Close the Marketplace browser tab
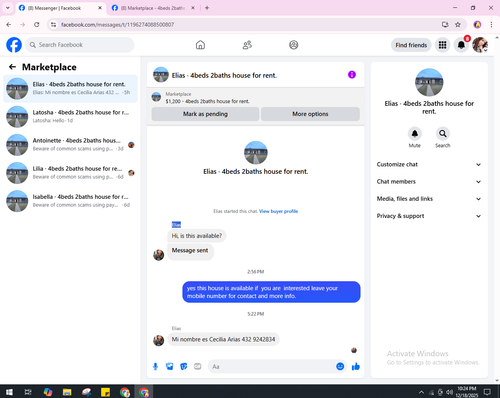Screen dimensions: 500x398 [193, 8]
